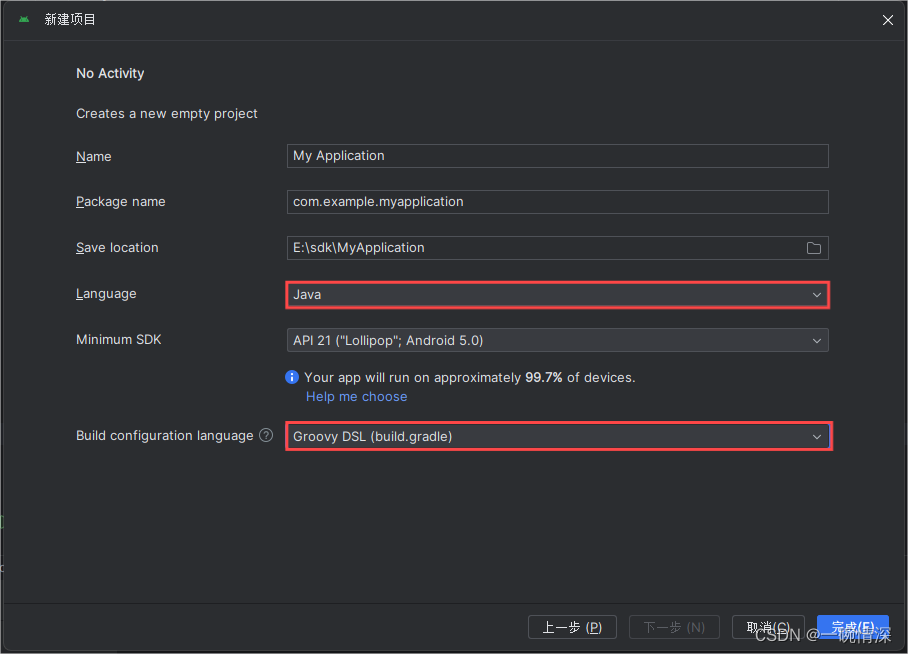This screenshot has width=908, height=654.
Task: Open the Minimum SDK dropdown
Action: pyautogui.click(x=557, y=340)
